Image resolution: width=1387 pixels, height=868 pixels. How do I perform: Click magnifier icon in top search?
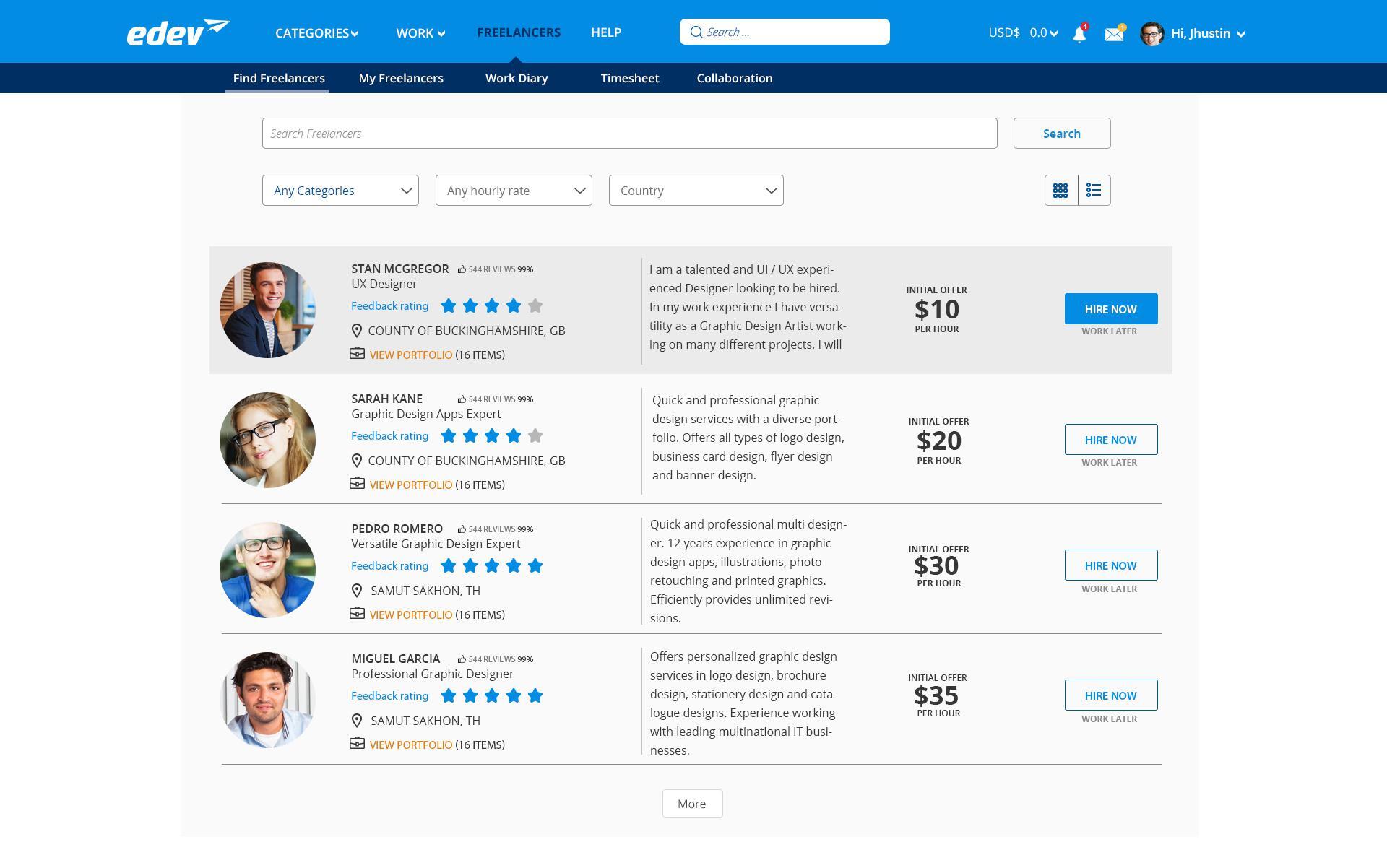[696, 32]
